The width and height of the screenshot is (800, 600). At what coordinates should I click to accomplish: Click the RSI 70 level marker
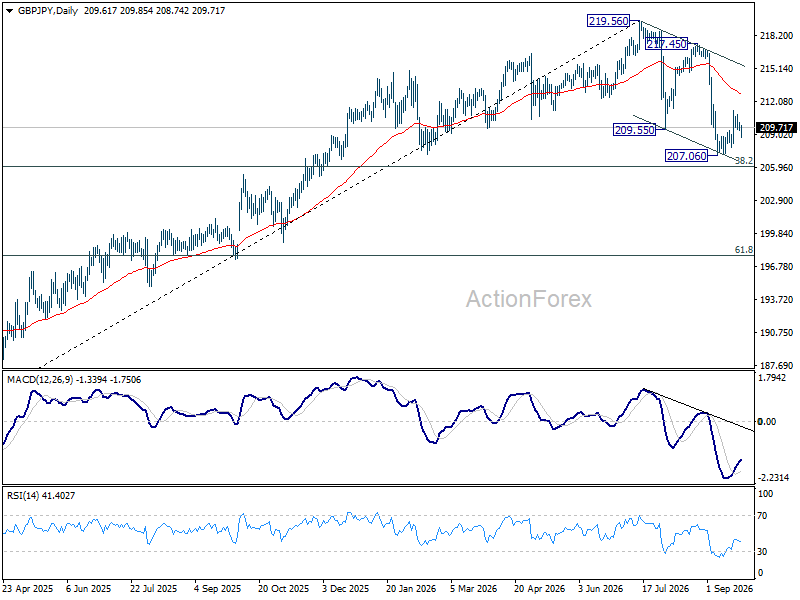(x=762, y=516)
